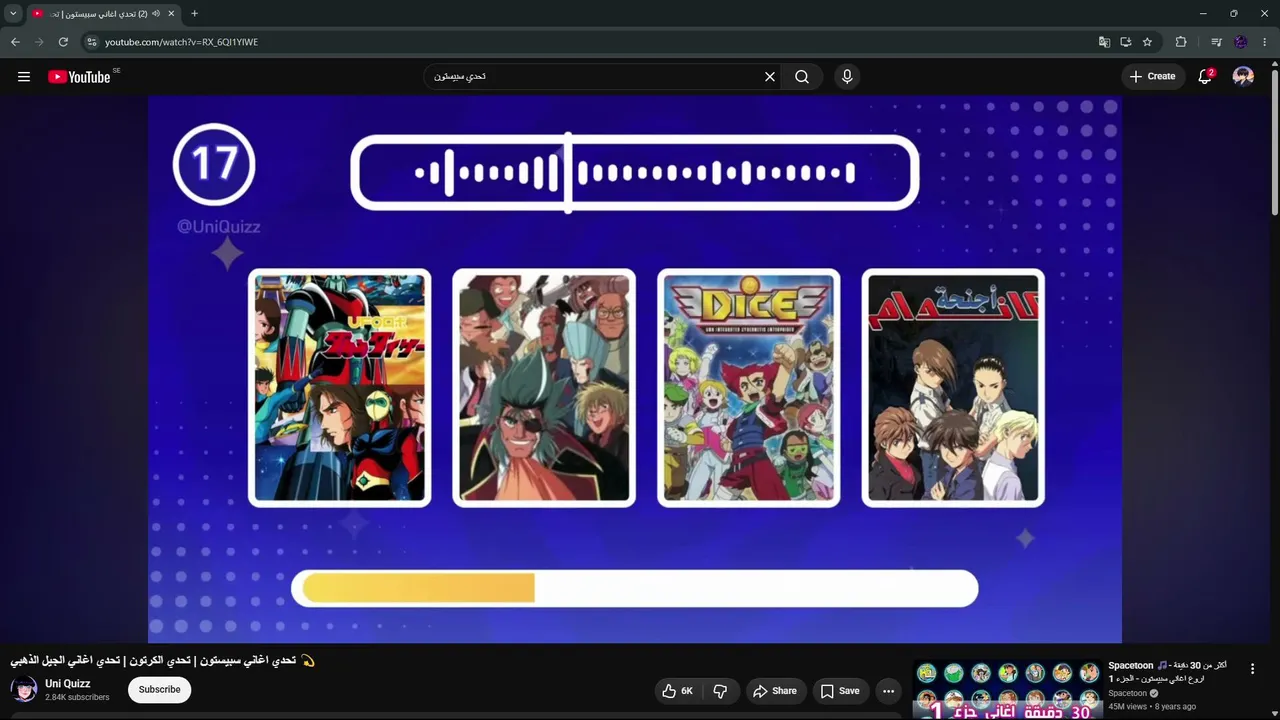Image resolution: width=1280 pixels, height=720 pixels.
Task: Mute the tab using its speaker icon
Action: point(156,14)
